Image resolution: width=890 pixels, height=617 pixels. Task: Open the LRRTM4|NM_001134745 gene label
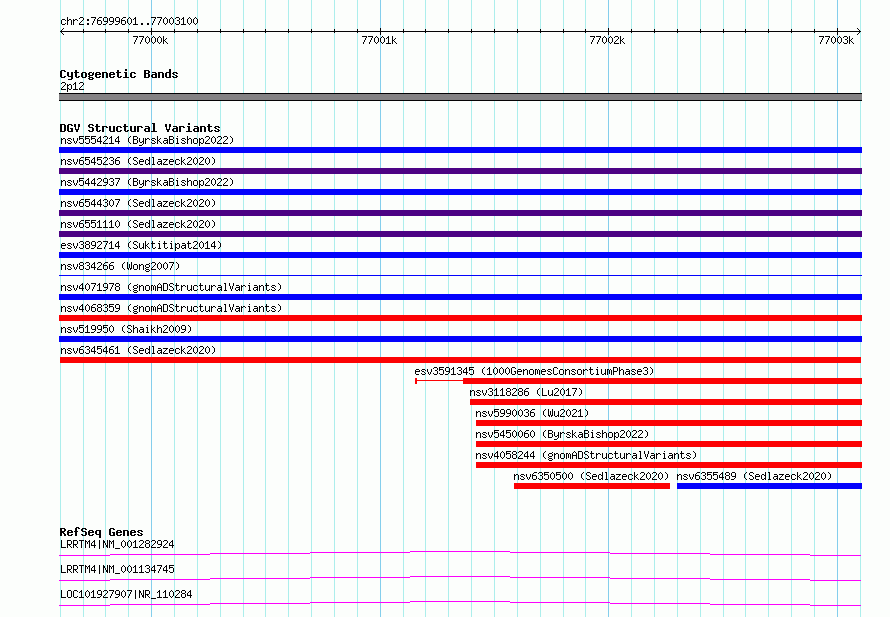[117, 569]
